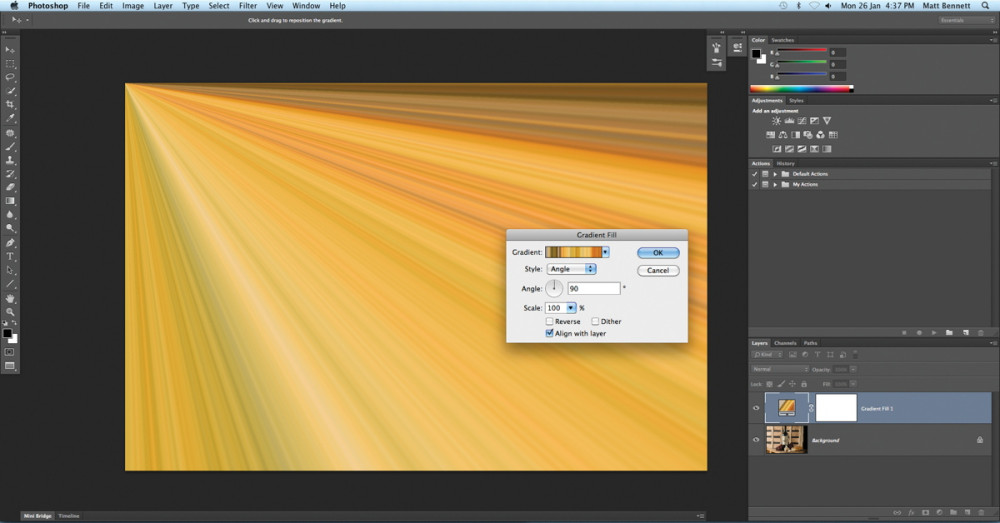This screenshot has height=523, width=1000.
Task: Hide the Background layer
Action: 756,440
